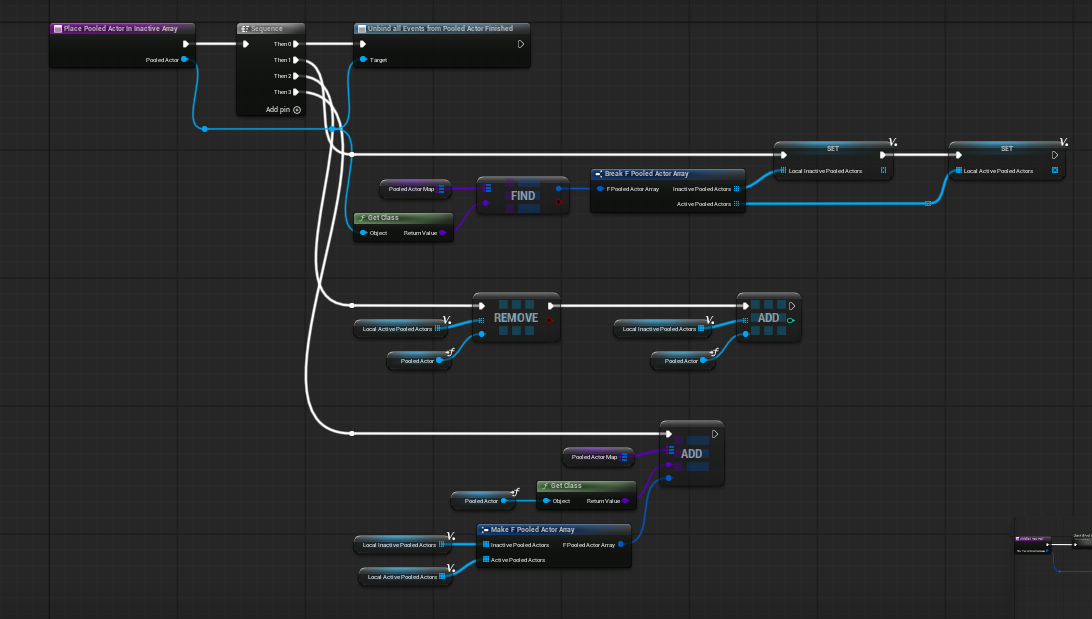Select the FIND map node

pos(523,196)
